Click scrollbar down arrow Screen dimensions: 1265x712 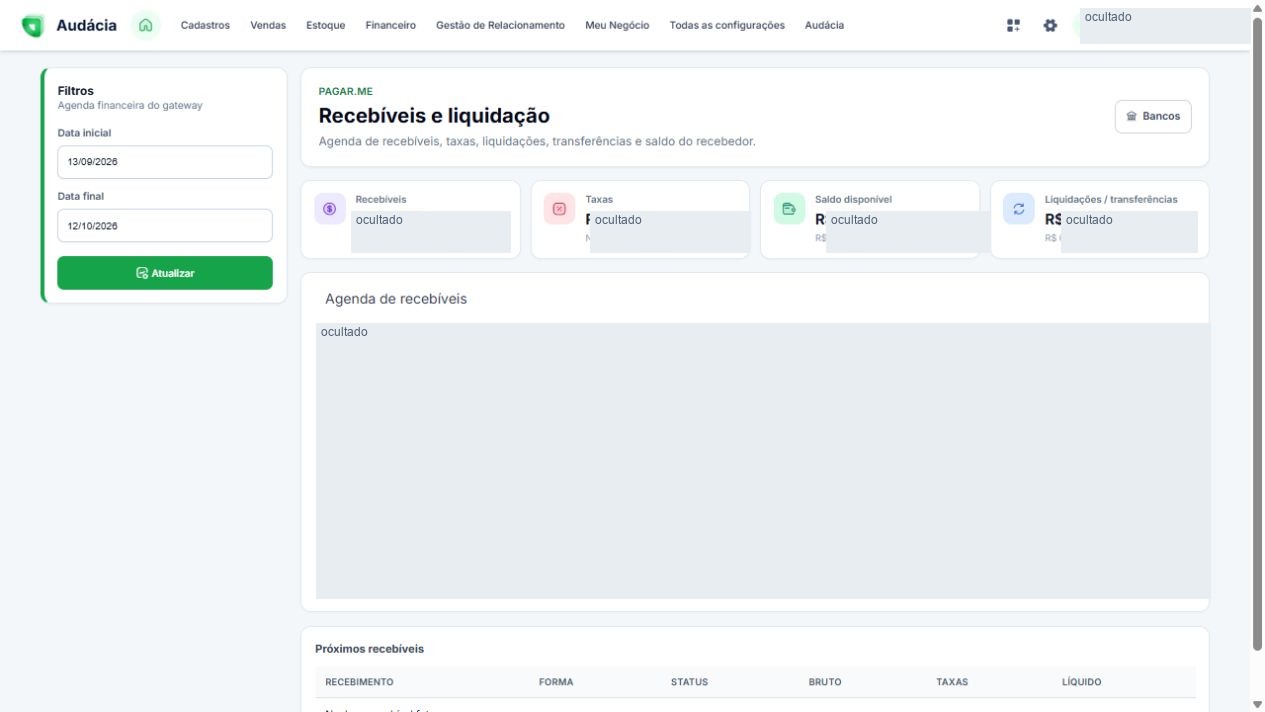point(1257,704)
